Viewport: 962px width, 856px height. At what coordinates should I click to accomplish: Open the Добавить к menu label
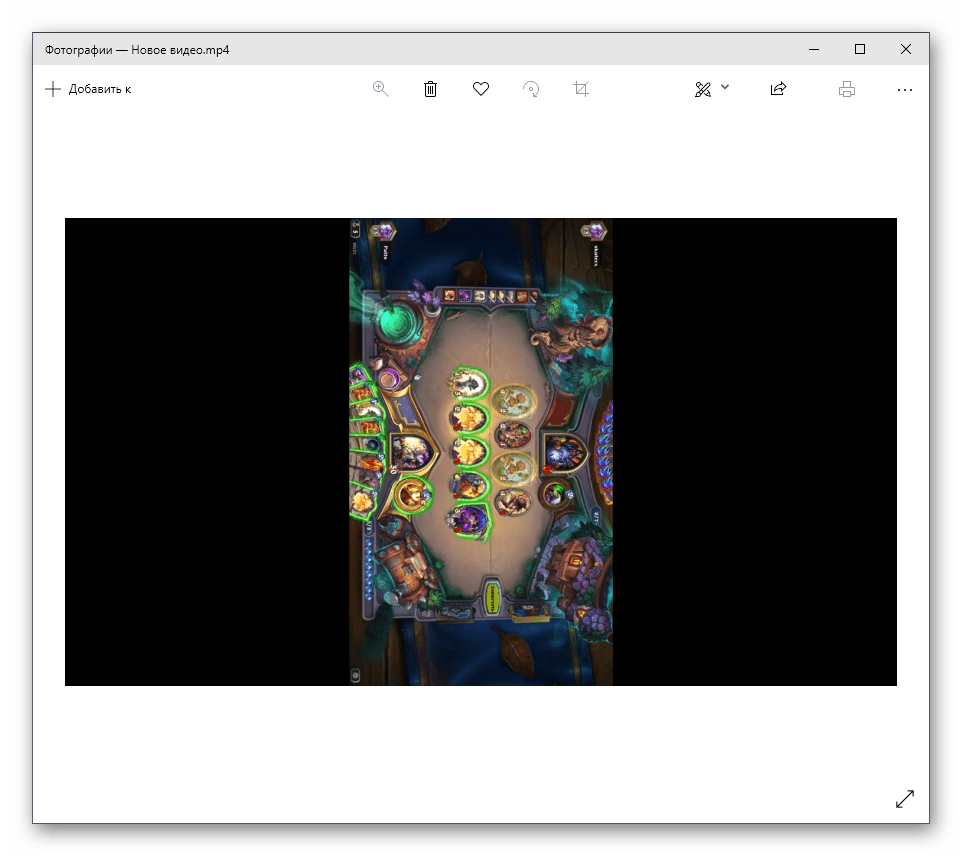pyautogui.click(x=100, y=89)
